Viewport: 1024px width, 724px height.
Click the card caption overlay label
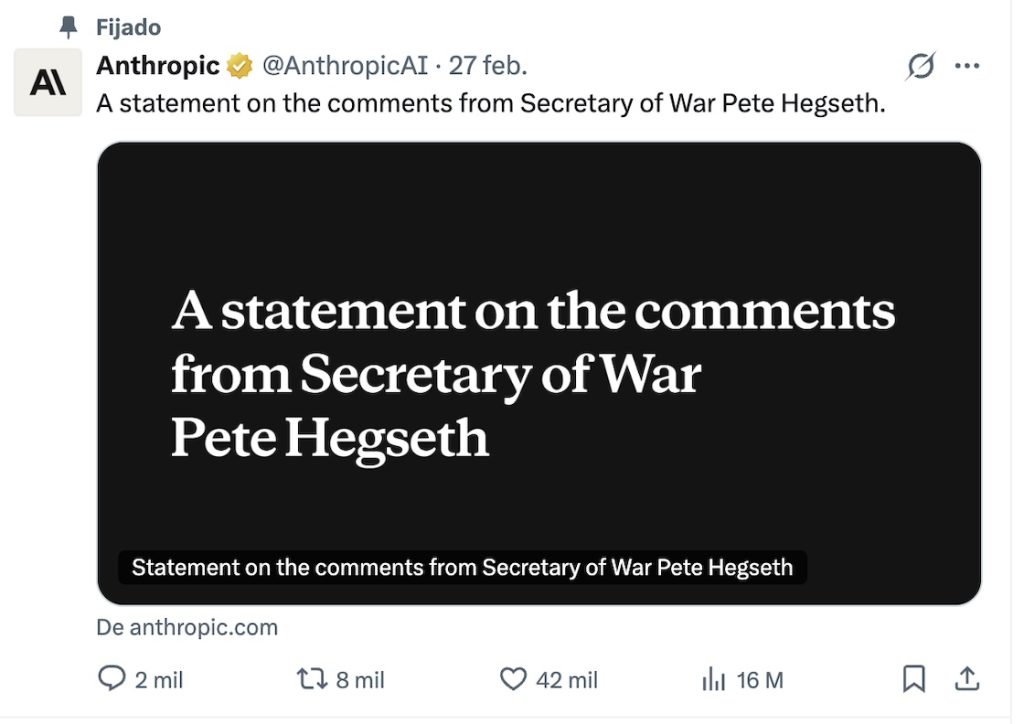[x=462, y=568]
